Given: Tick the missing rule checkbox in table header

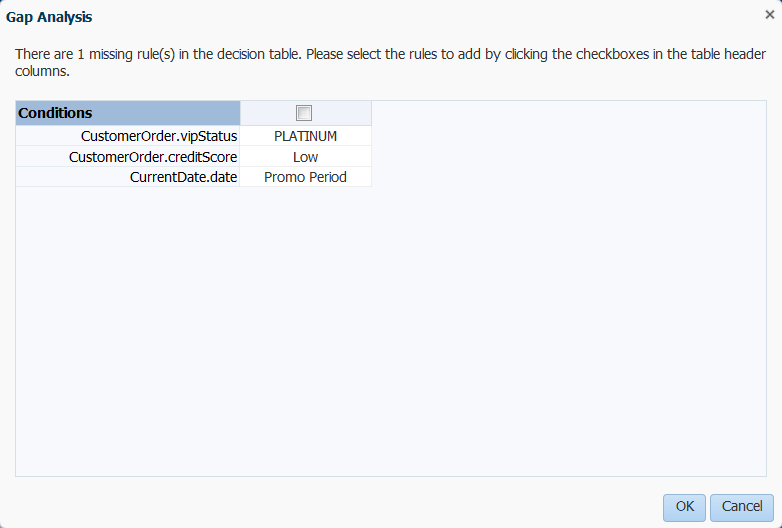Looking at the screenshot, I should pos(304,113).
